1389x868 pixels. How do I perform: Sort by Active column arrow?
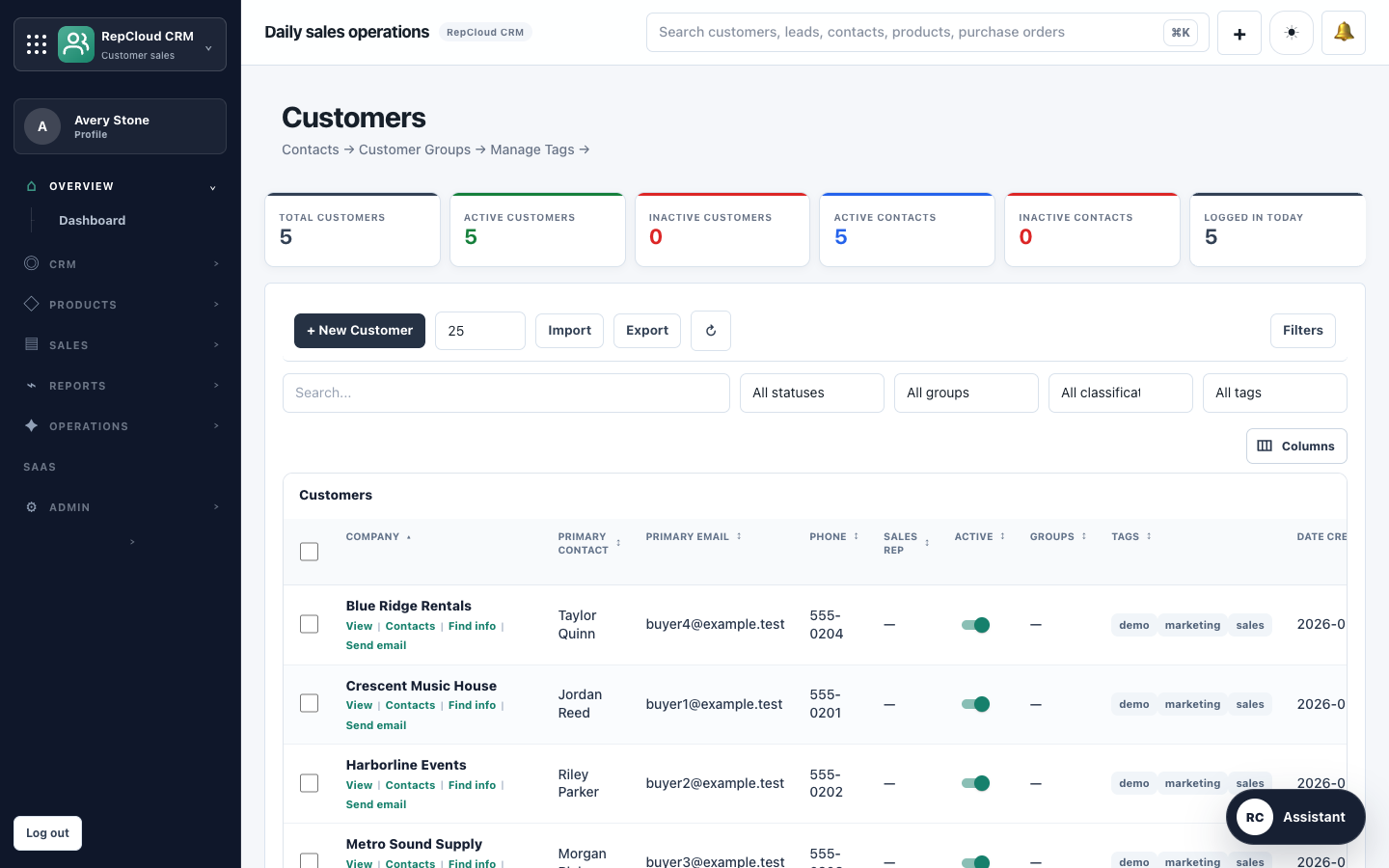1002,537
